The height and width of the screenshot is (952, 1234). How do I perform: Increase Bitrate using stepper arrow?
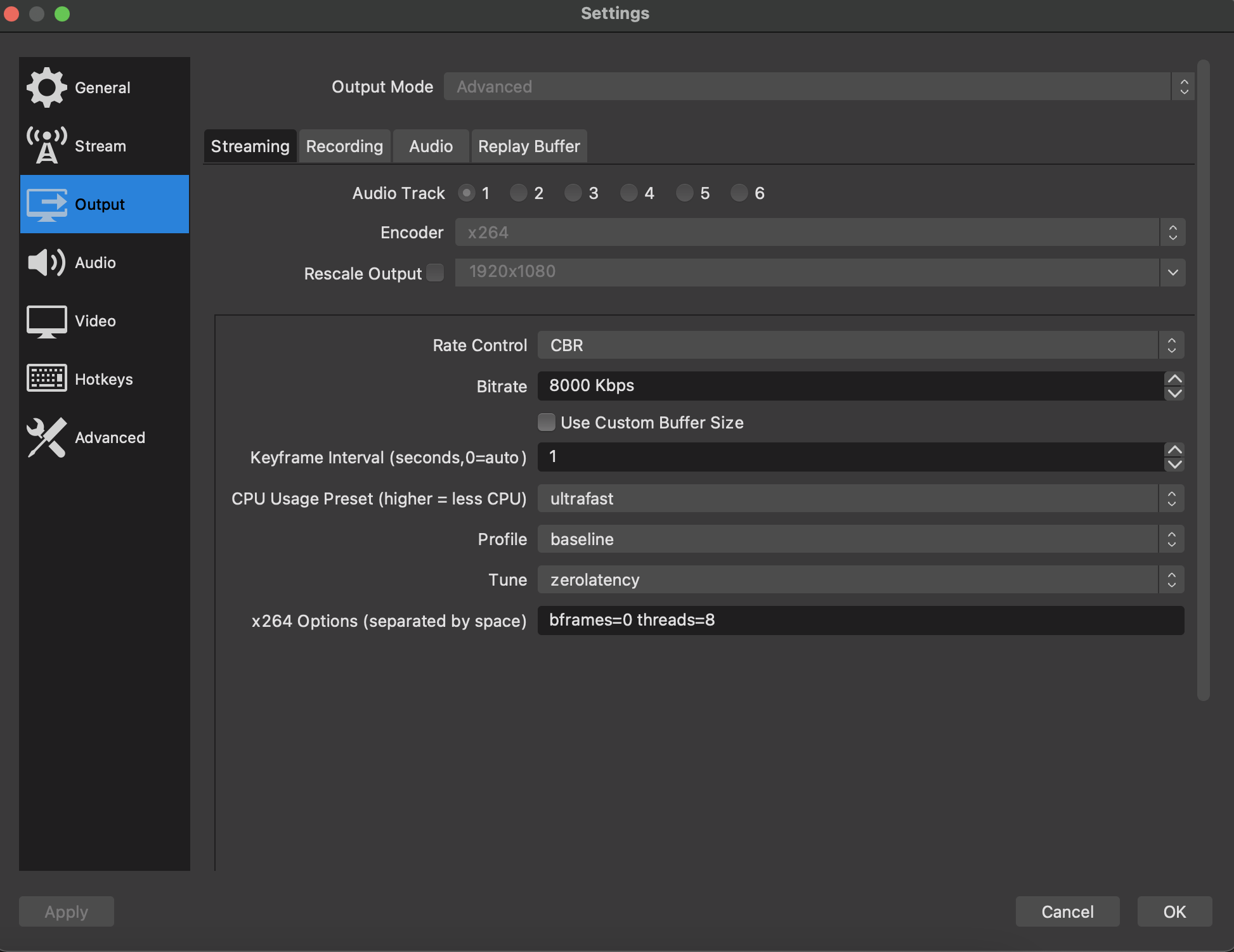(1174, 379)
